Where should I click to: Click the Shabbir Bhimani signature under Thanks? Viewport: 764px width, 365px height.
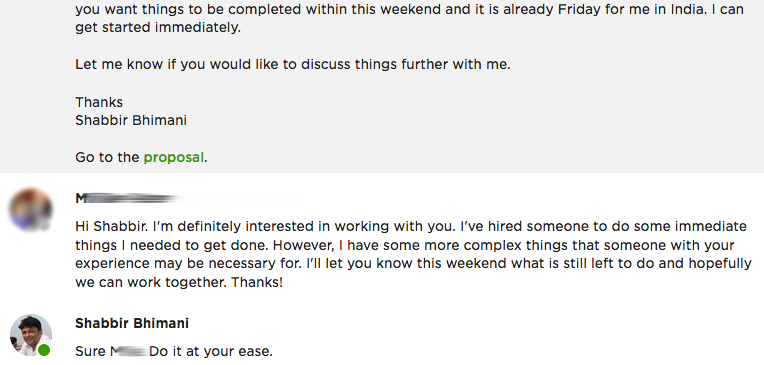tap(131, 120)
